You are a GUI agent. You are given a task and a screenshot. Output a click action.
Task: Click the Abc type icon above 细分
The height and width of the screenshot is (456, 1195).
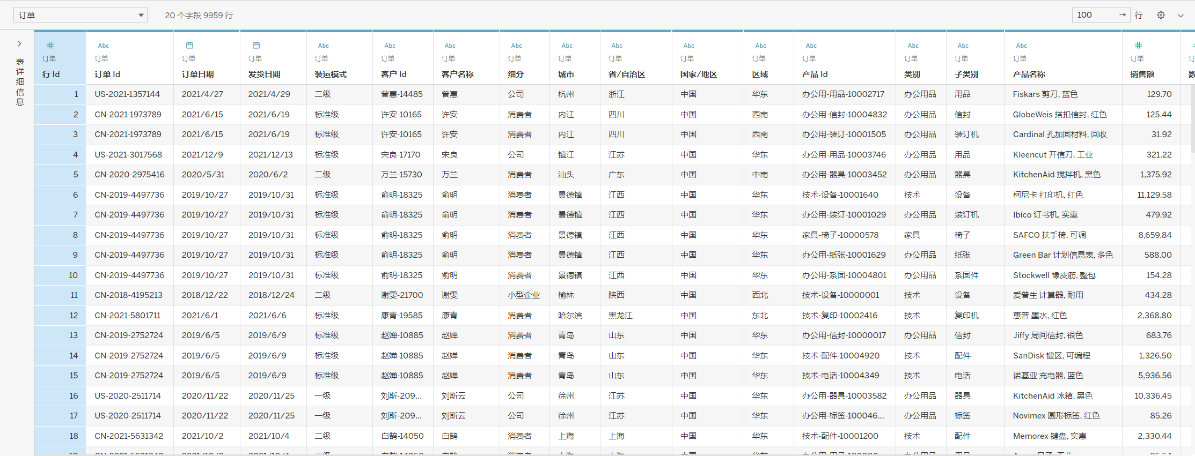tap(517, 46)
